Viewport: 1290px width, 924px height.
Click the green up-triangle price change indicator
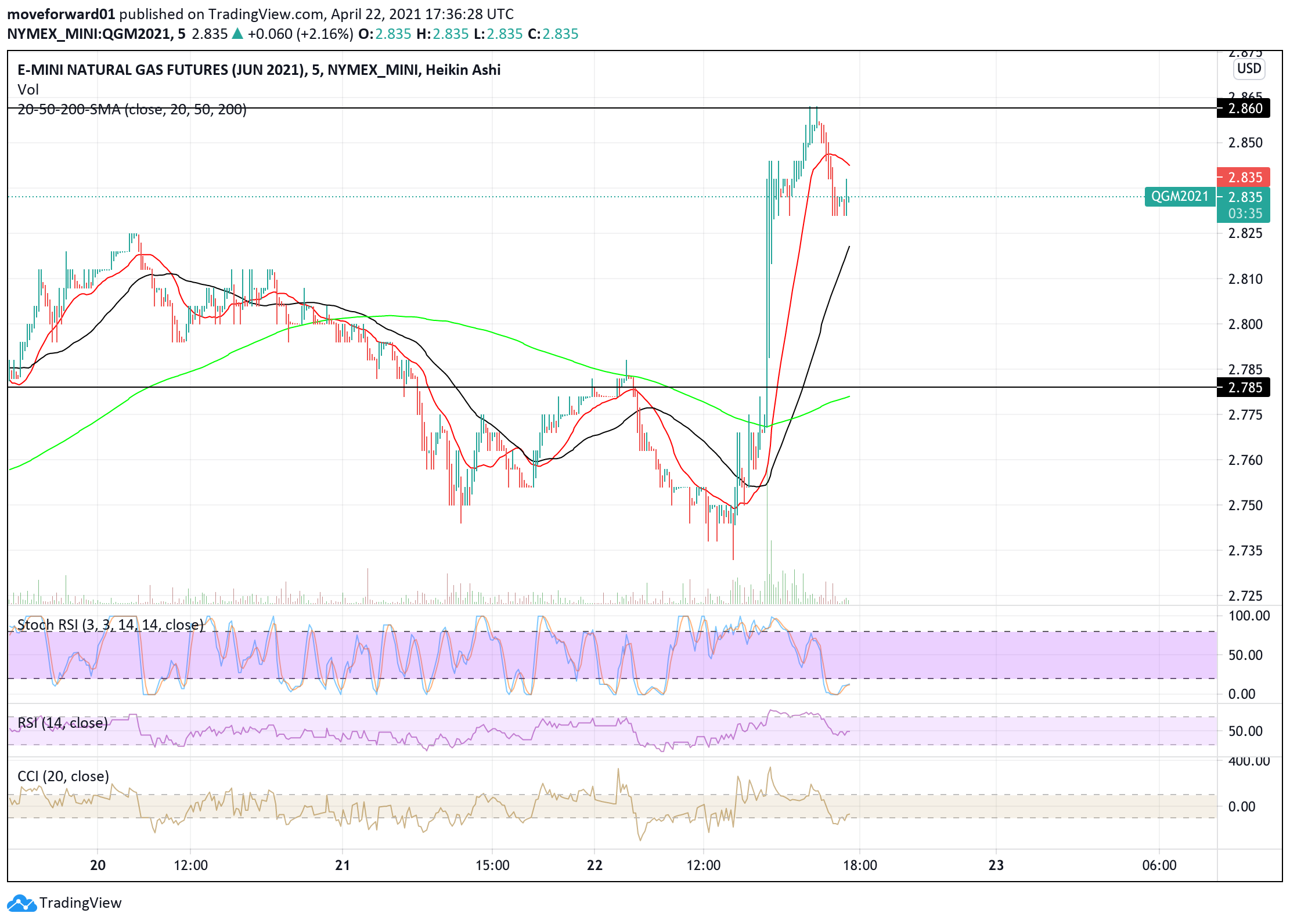pyautogui.click(x=237, y=34)
